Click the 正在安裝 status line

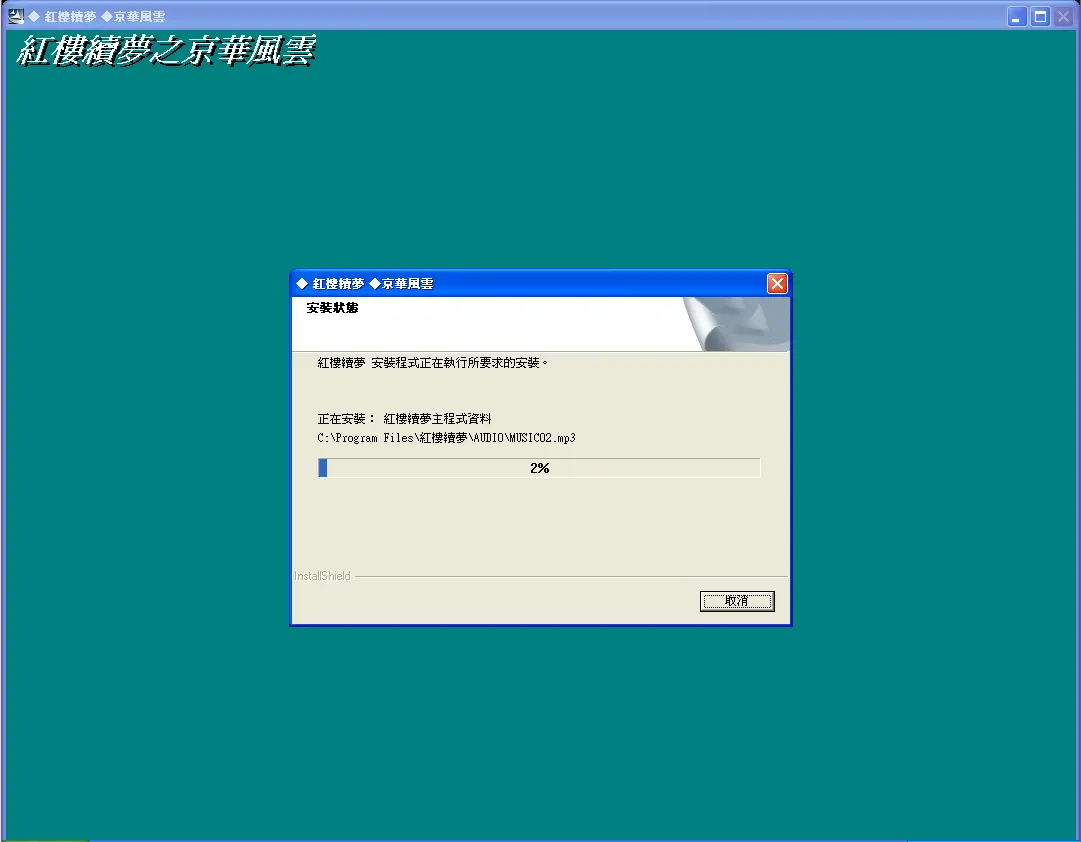[404, 419]
